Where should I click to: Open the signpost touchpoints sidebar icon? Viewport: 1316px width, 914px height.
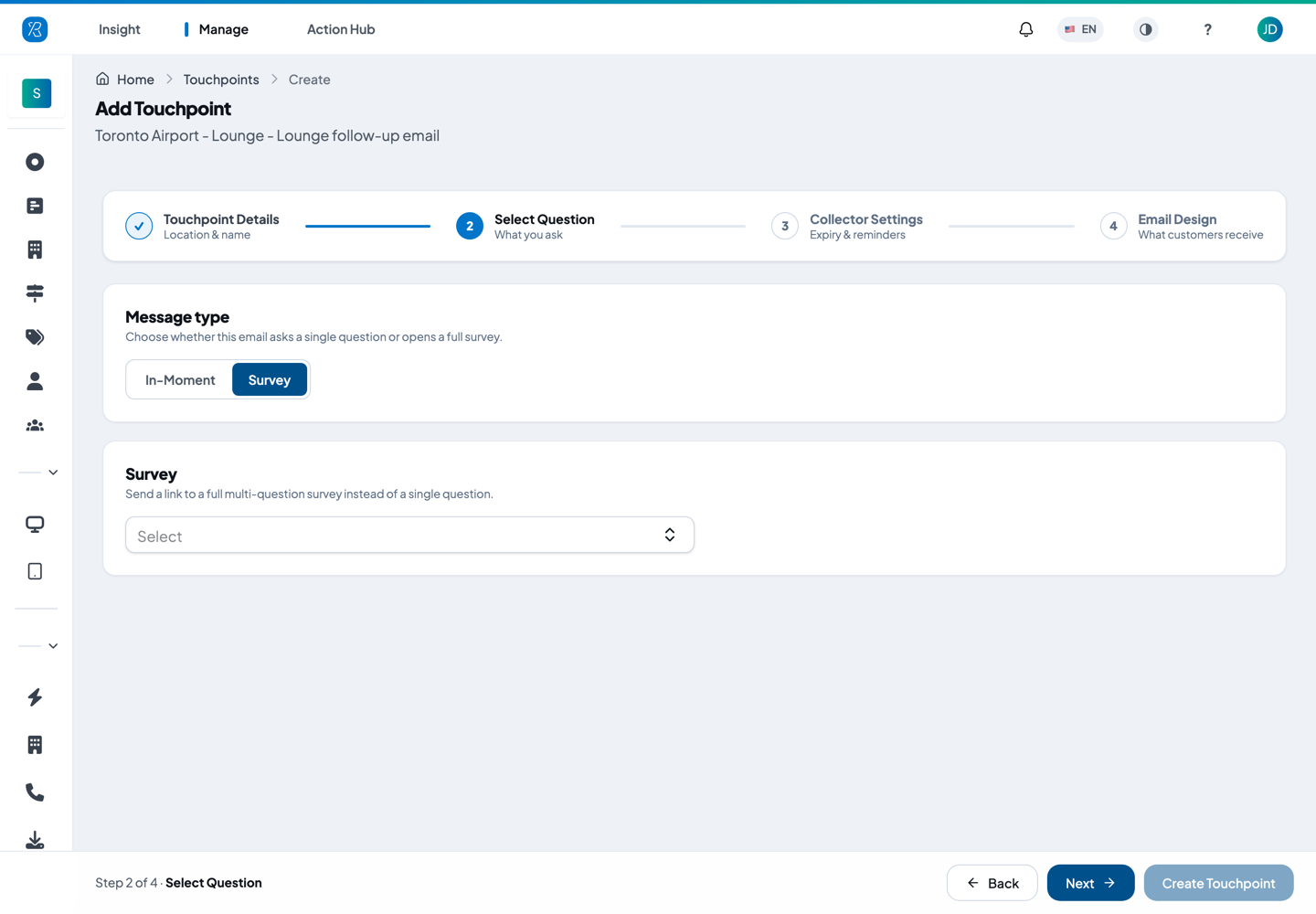point(35,293)
